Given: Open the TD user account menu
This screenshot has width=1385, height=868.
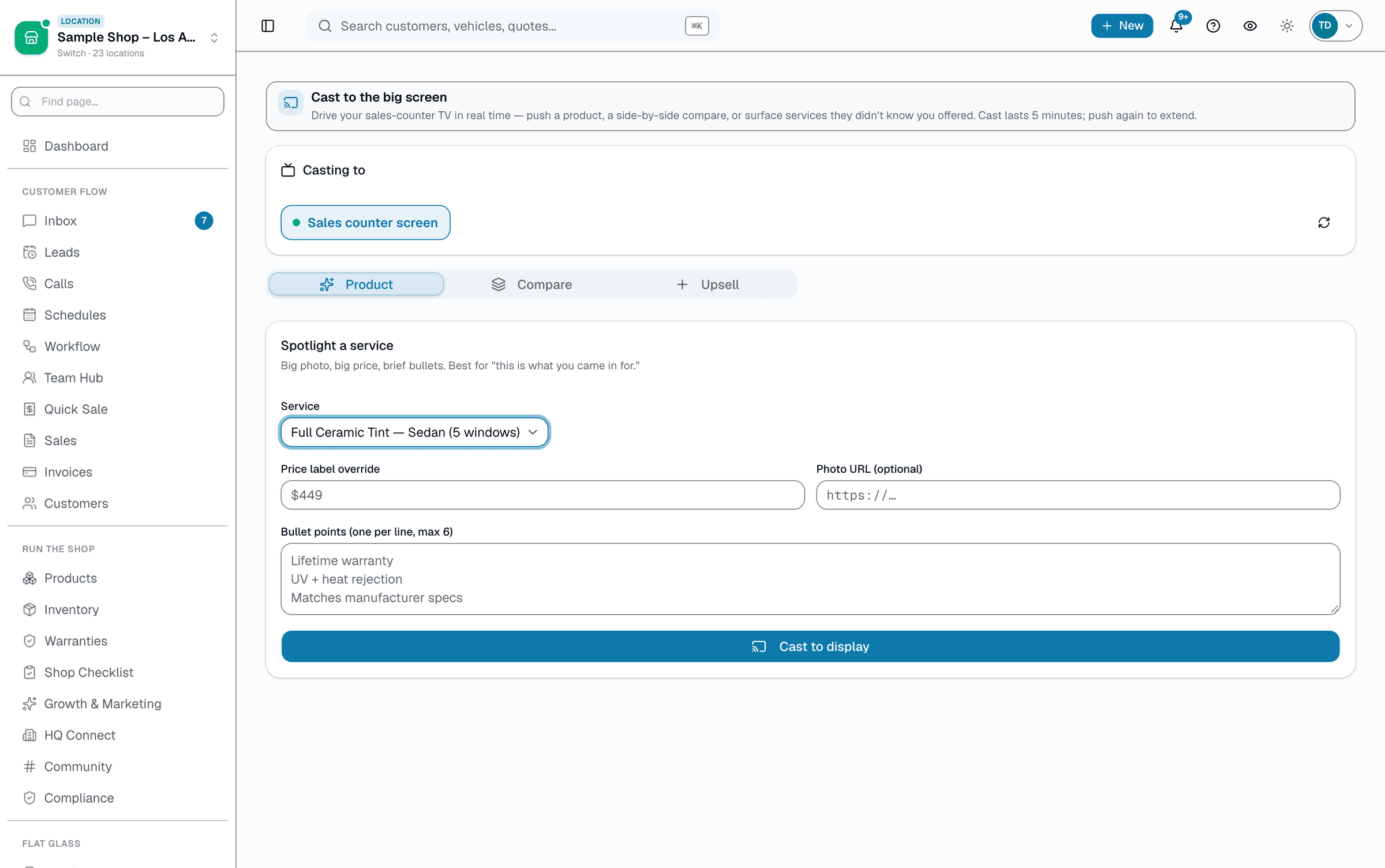Looking at the screenshot, I should (x=1335, y=26).
